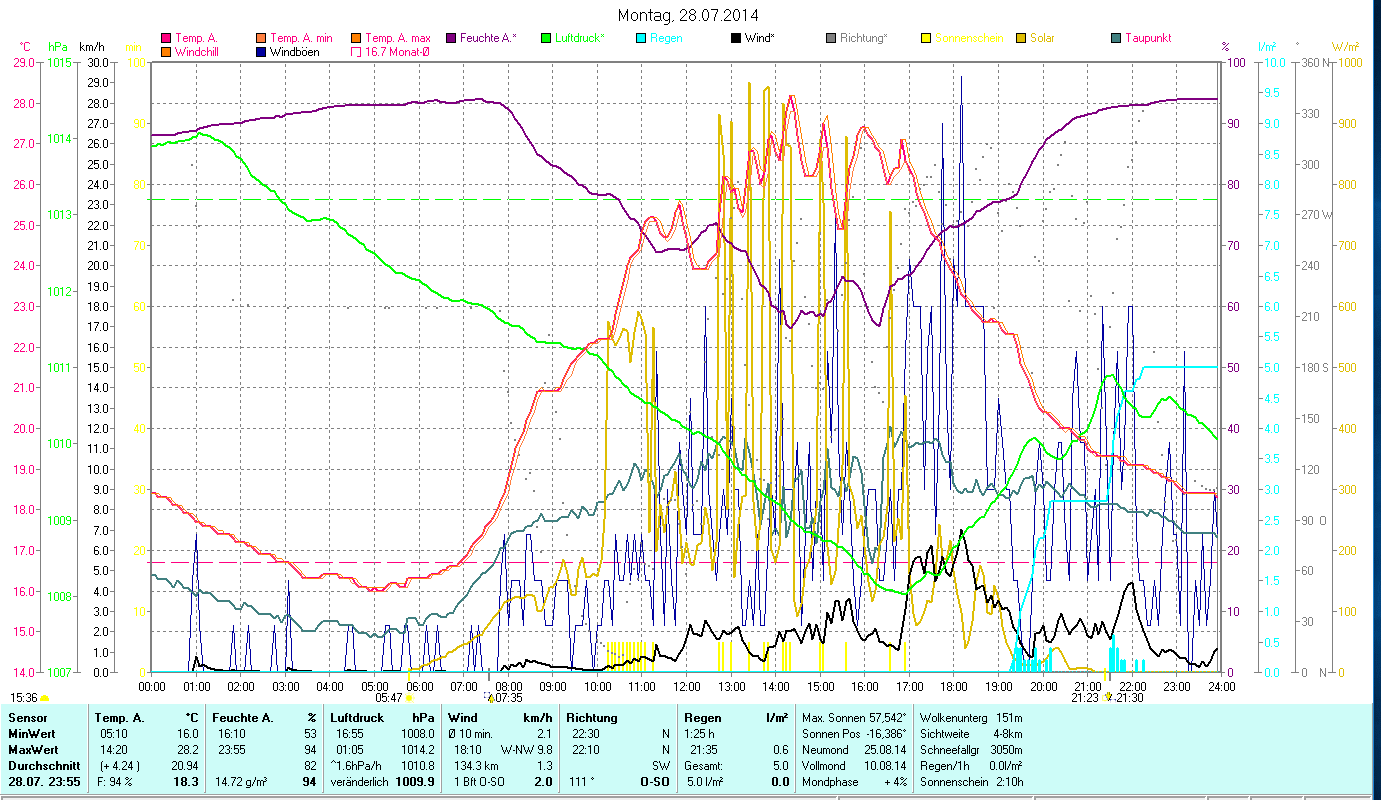This screenshot has width=1381, height=800.
Task: Select the MinWert row label
Action: pyautogui.click(x=30, y=734)
